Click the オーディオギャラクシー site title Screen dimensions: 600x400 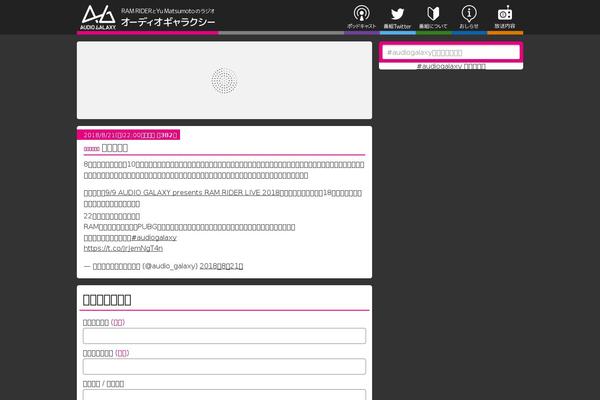168,22
